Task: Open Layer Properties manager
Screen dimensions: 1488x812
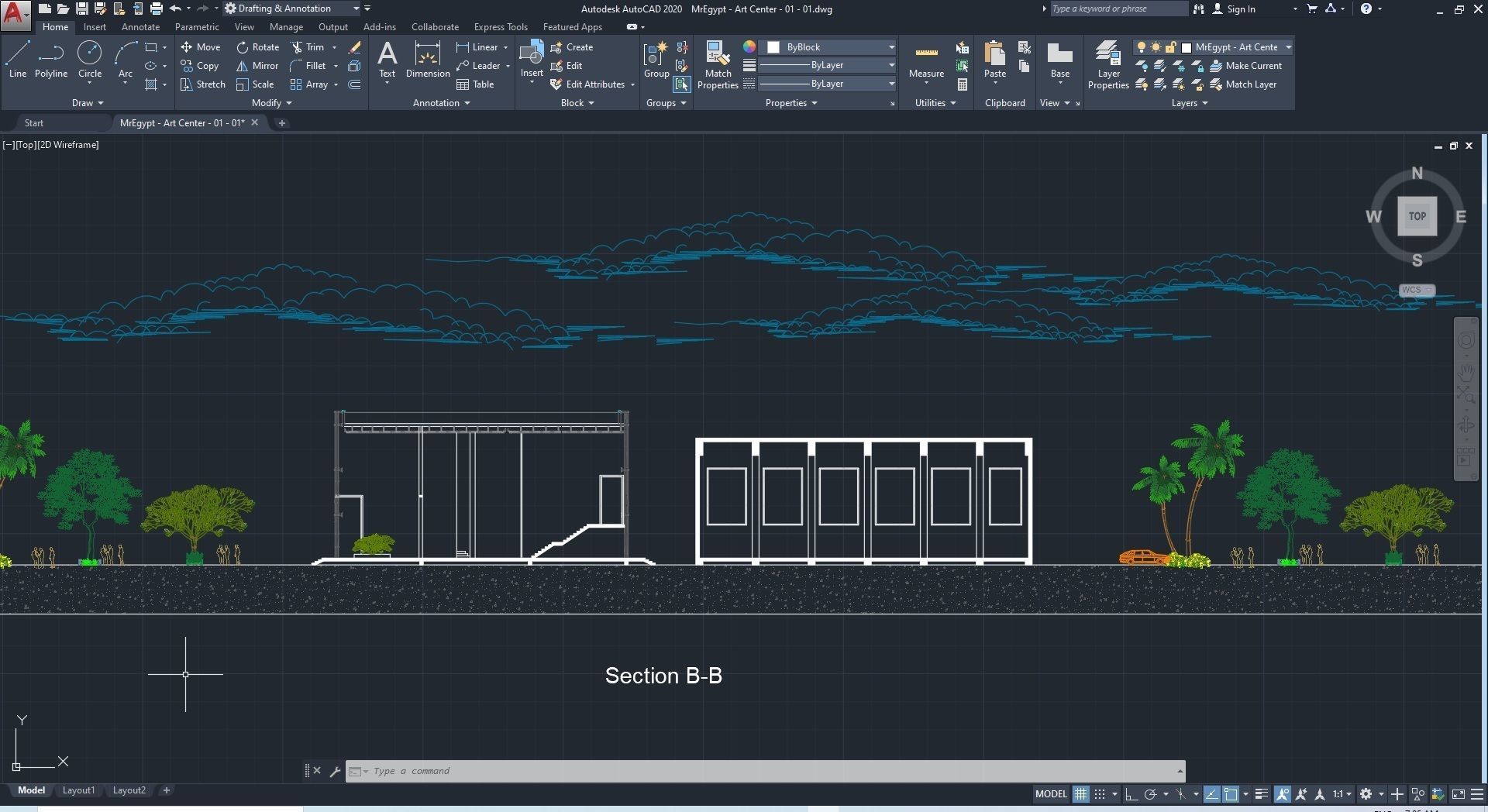Action: [1108, 65]
